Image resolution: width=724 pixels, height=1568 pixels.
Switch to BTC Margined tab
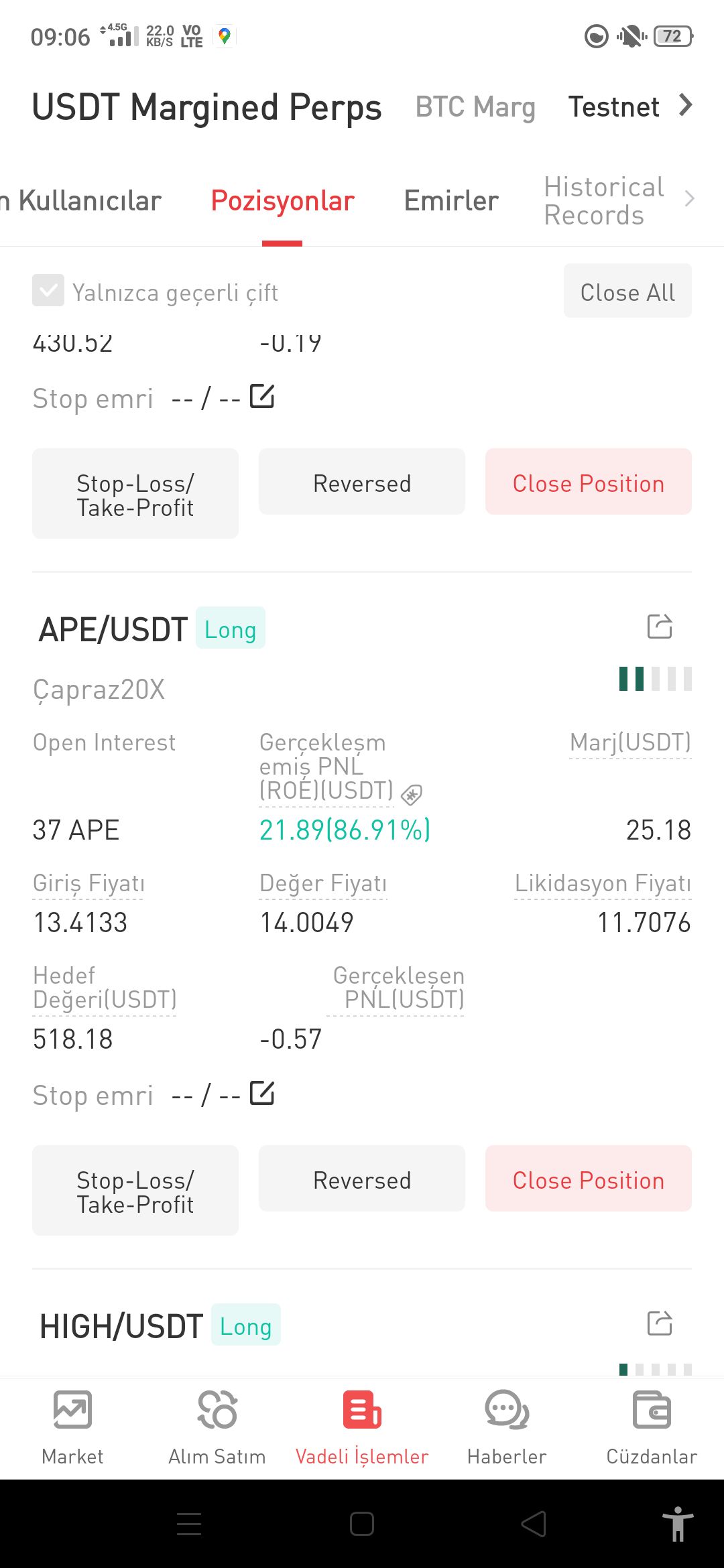tap(475, 107)
